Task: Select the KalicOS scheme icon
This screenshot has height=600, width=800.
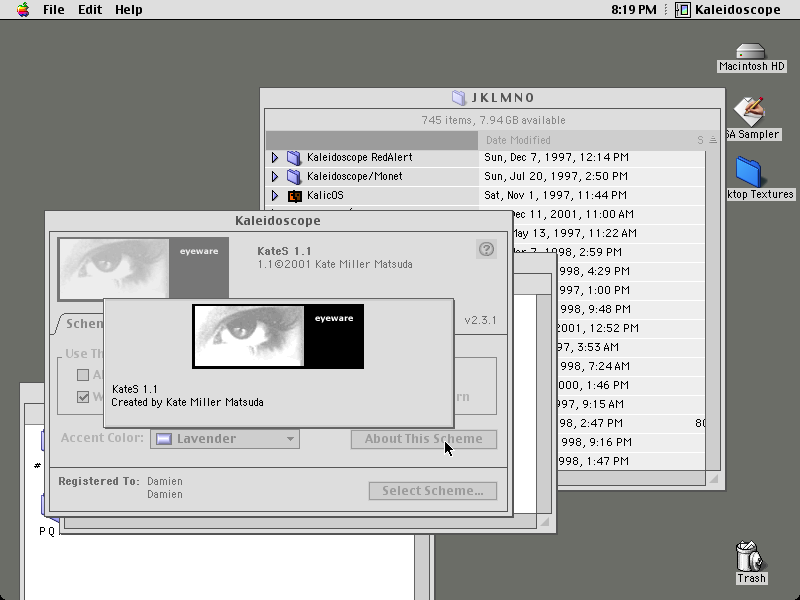Action: [294, 196]
